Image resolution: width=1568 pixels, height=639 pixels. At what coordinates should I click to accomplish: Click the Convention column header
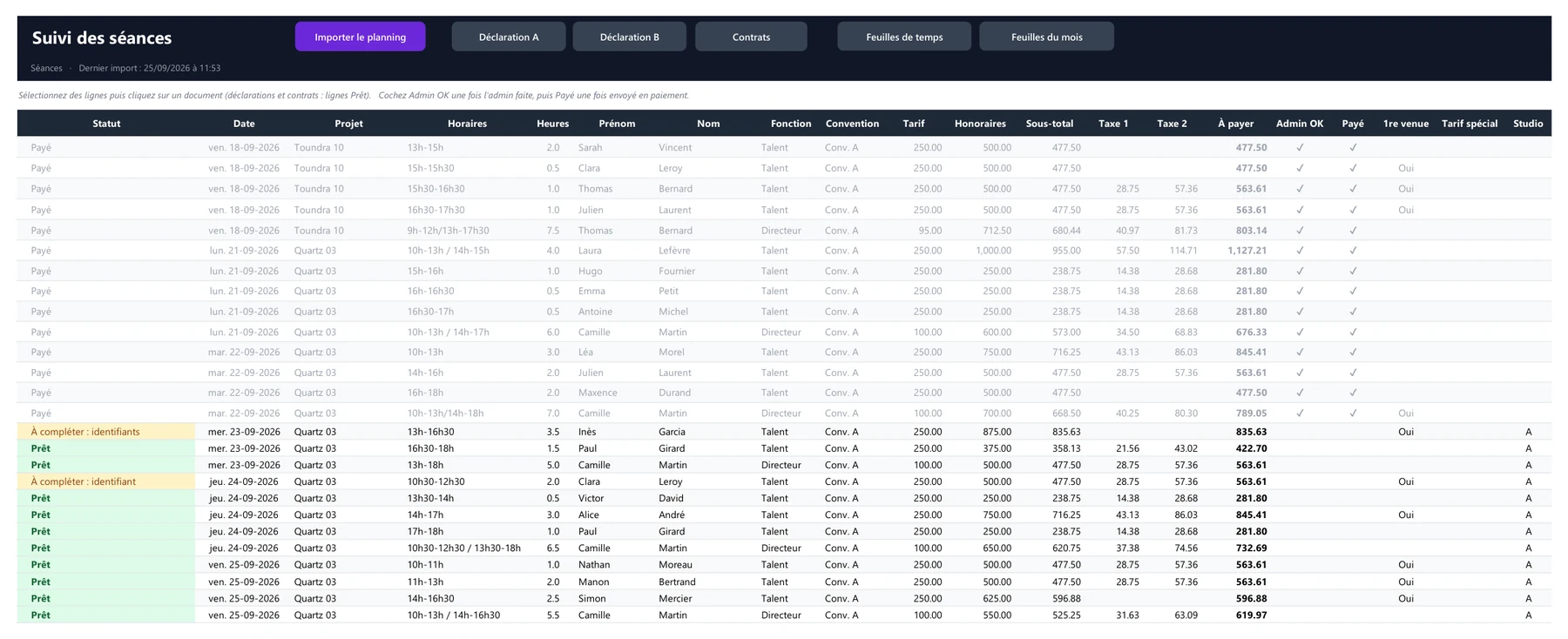point(852,124)
